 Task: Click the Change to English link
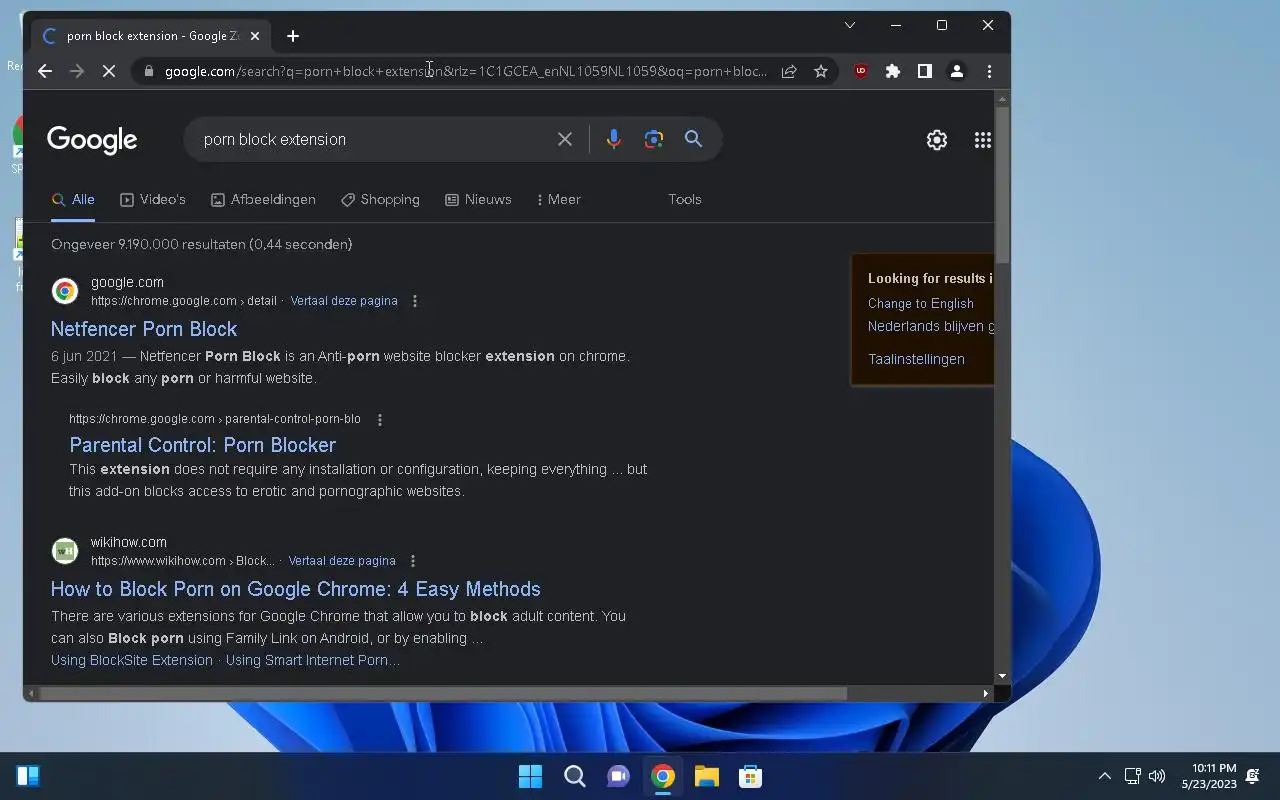(x=921, y=303)
